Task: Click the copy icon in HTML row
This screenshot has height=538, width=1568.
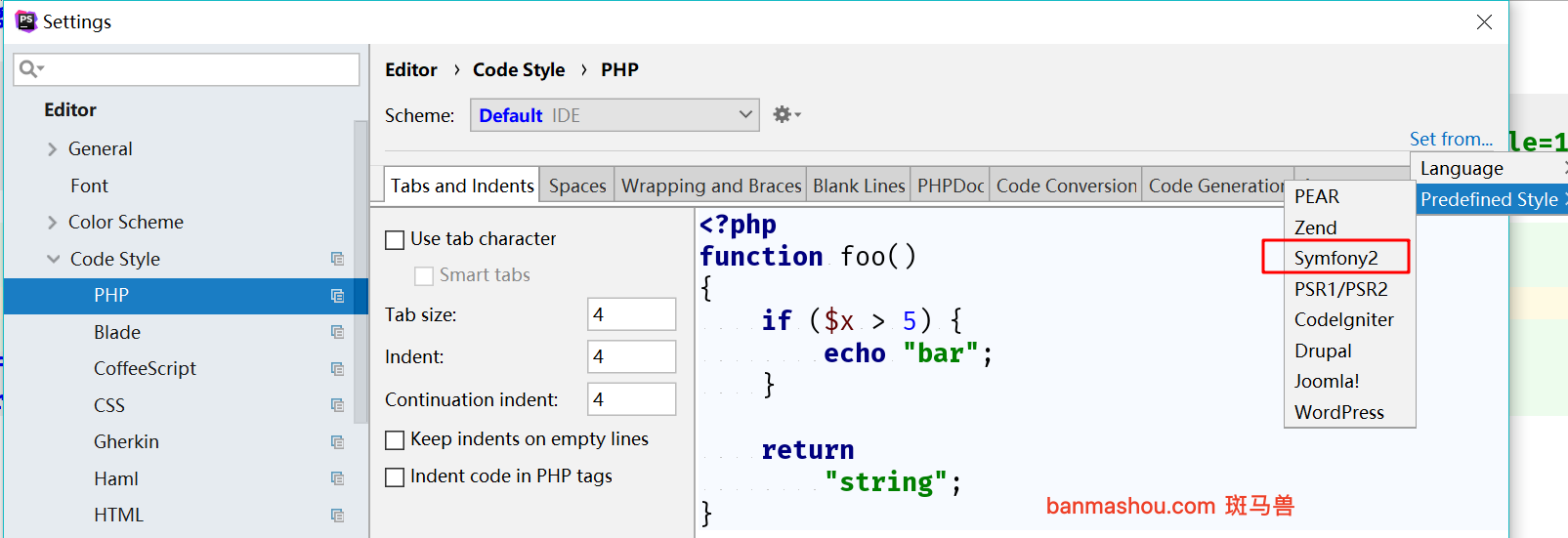Action: coord(338,516)
